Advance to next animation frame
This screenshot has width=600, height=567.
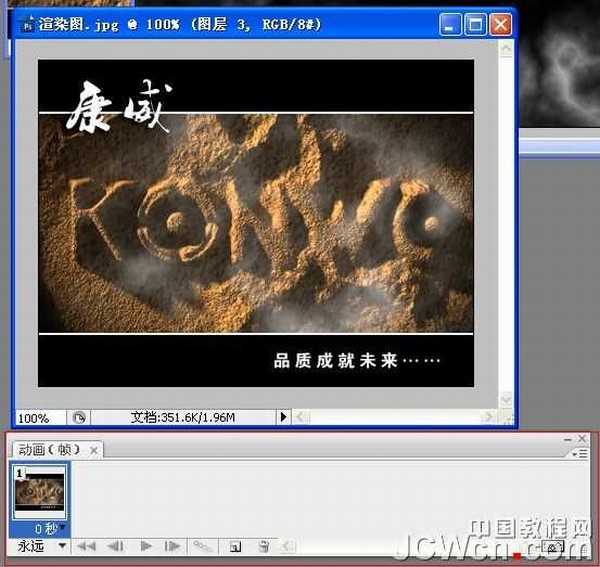click(x=173, y=546)
